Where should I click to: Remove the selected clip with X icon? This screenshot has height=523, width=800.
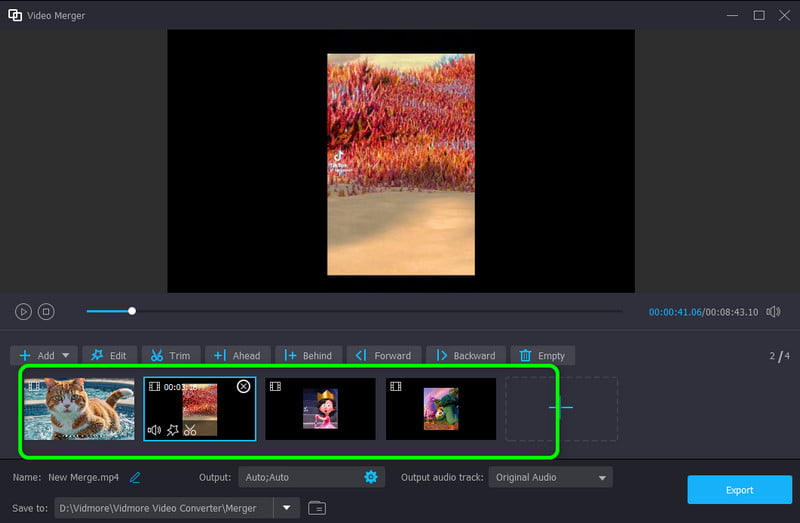[x=243, y=386]
